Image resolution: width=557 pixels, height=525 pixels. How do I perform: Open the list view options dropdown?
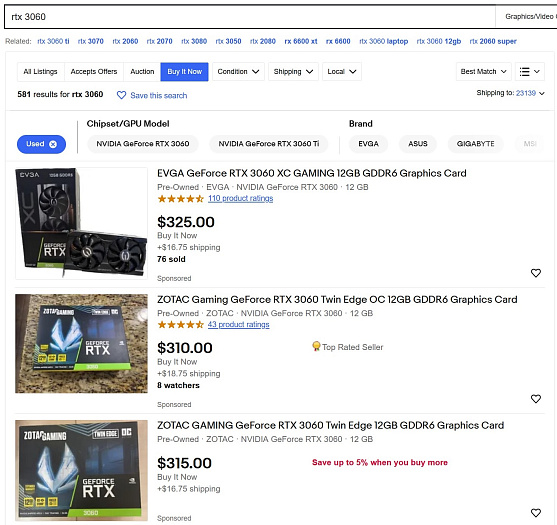530,71
